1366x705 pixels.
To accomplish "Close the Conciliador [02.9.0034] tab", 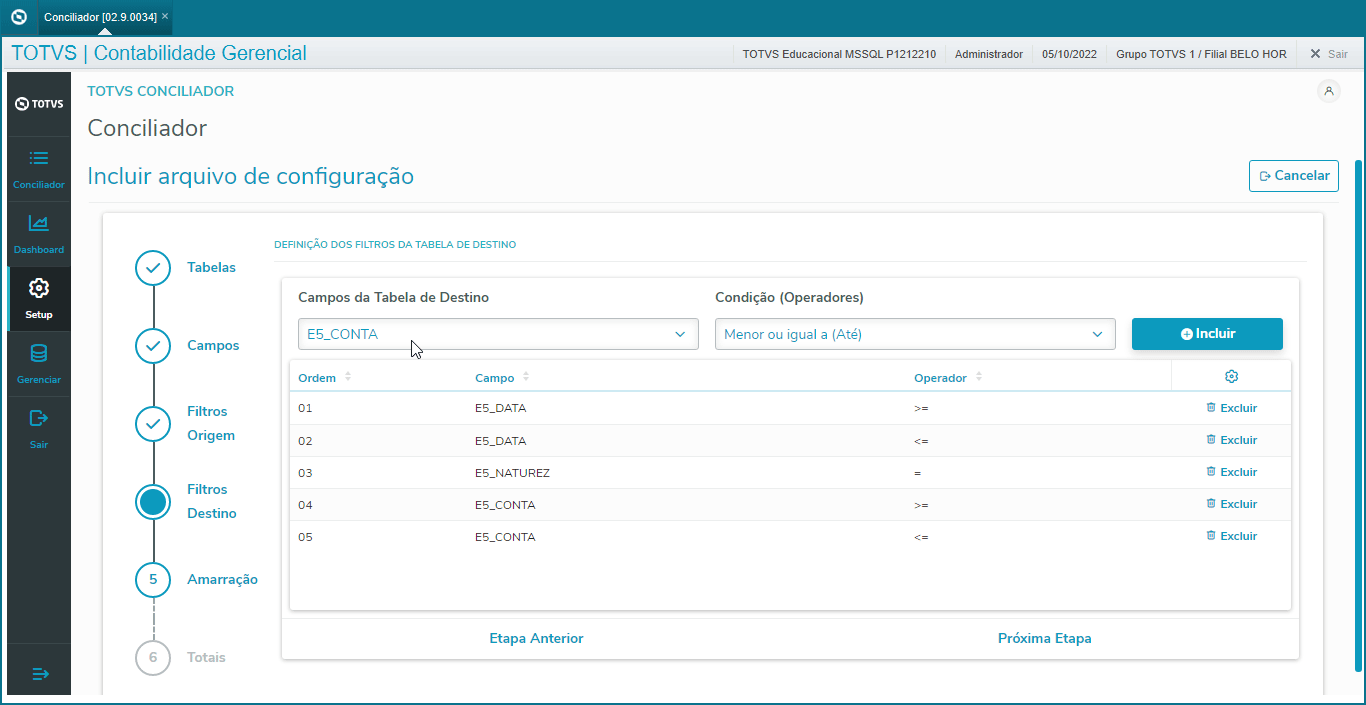I will pos(165,17).
